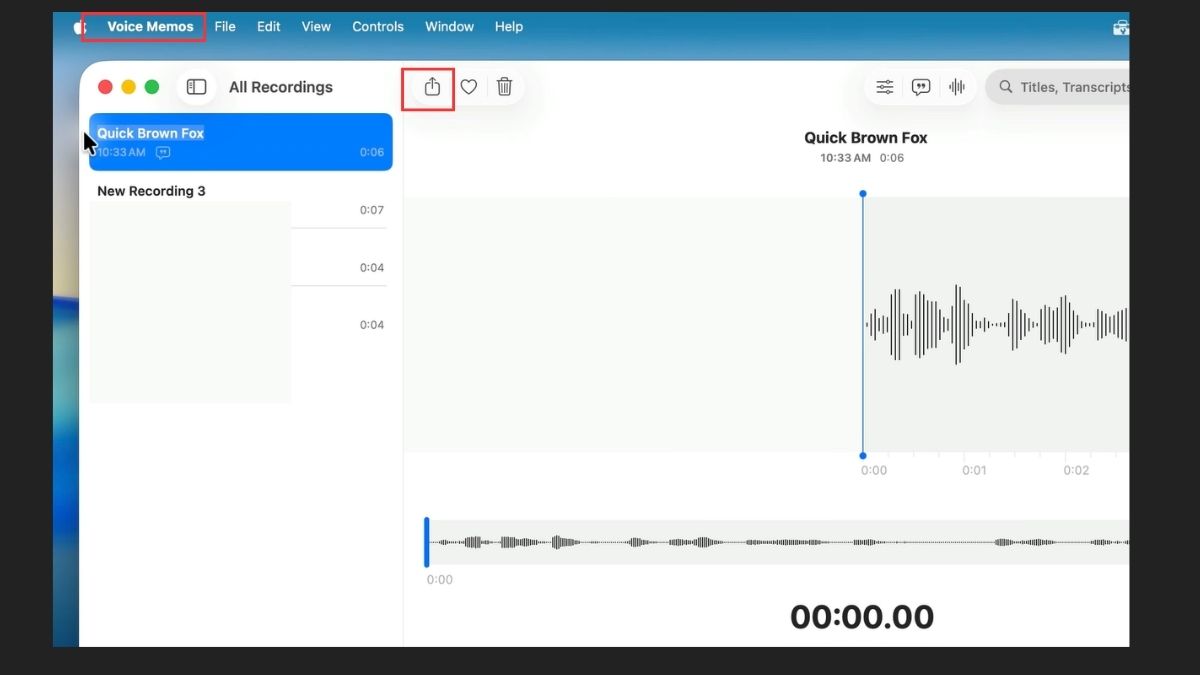Screen dimensions: 1200x675
Task: Click the magnifying glass in the search field
Action: coord(1006,87)
